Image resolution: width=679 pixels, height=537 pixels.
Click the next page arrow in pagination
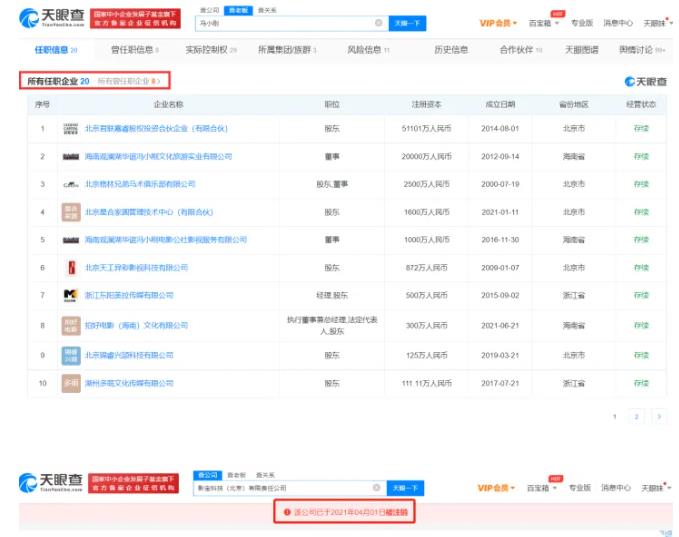point(659,417)
